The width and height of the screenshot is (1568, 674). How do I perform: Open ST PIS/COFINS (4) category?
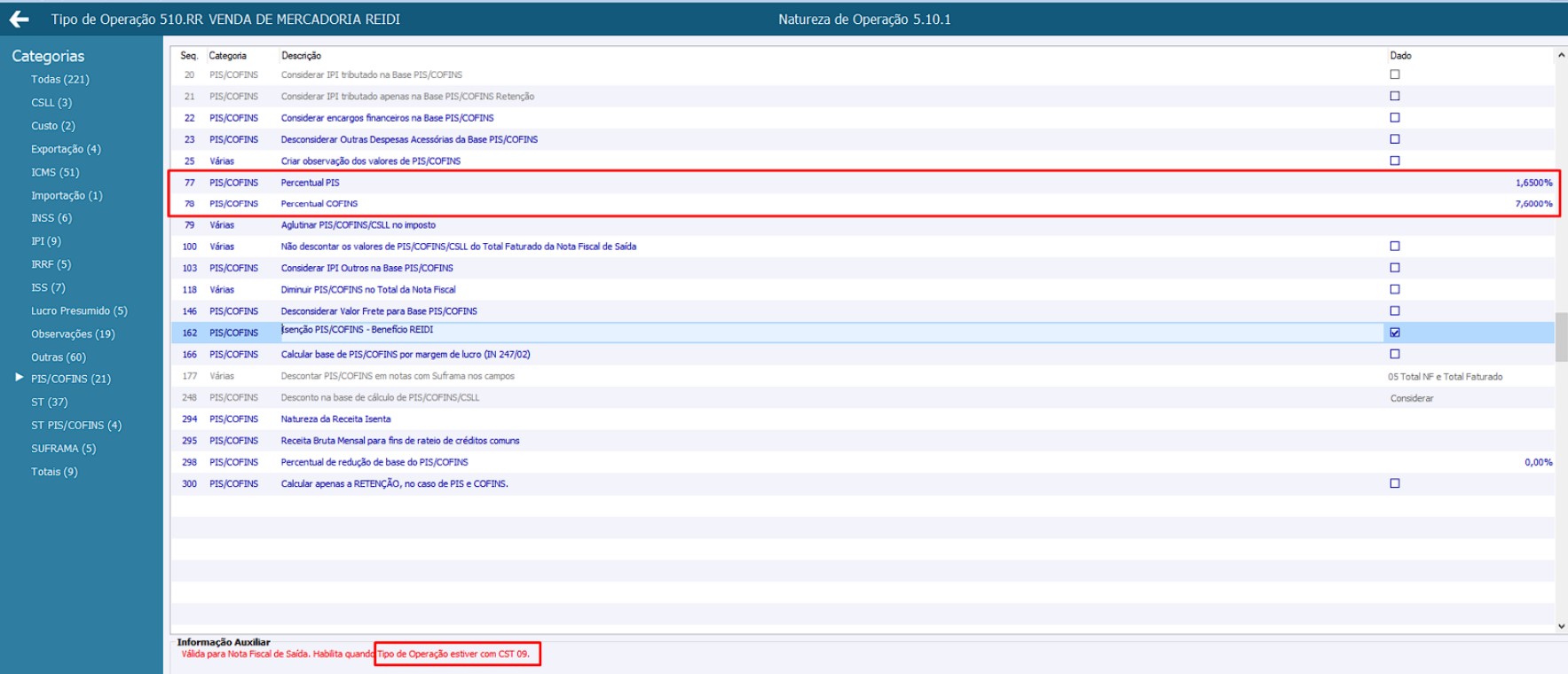click(76, 426)
